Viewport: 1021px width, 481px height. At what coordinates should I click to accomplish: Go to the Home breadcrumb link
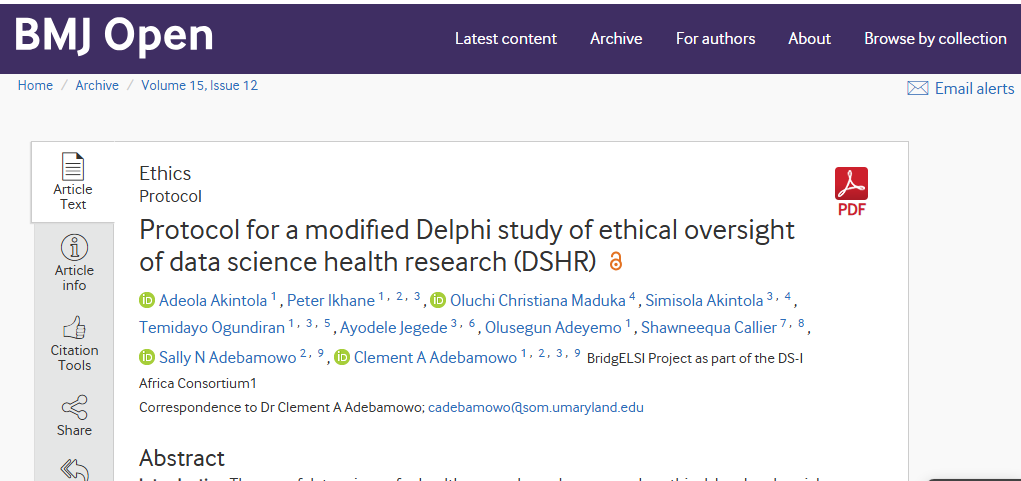[x=35, y=86]
